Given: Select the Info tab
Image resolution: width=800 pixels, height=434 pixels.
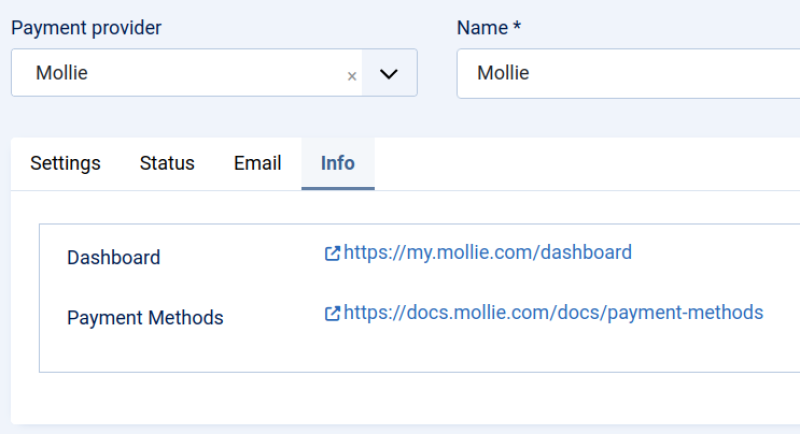Looking at the screenshot, I should pyautogui.click(x=338, y=164).
